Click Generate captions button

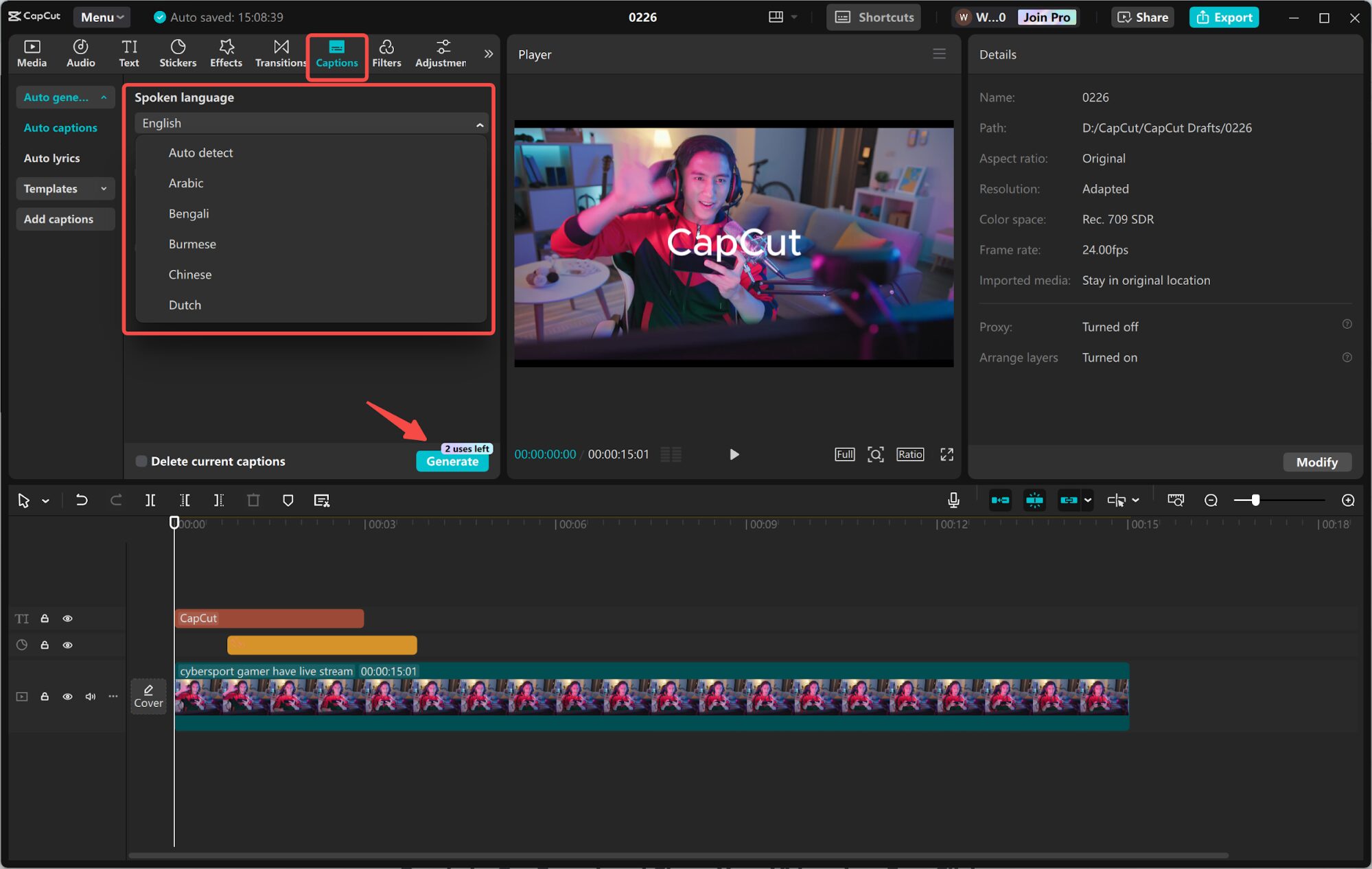tap(452, 461)
